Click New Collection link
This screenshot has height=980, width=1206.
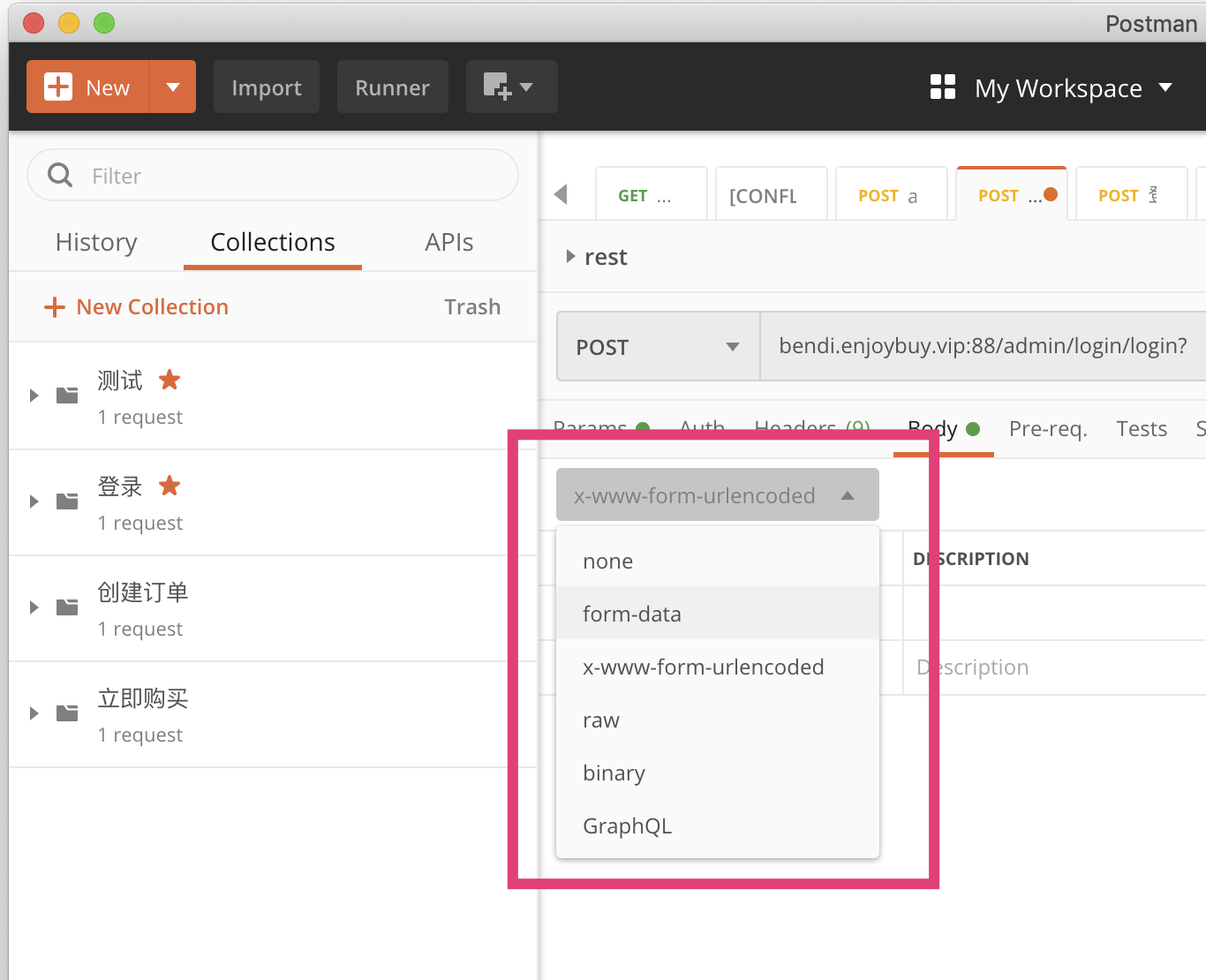137,306
